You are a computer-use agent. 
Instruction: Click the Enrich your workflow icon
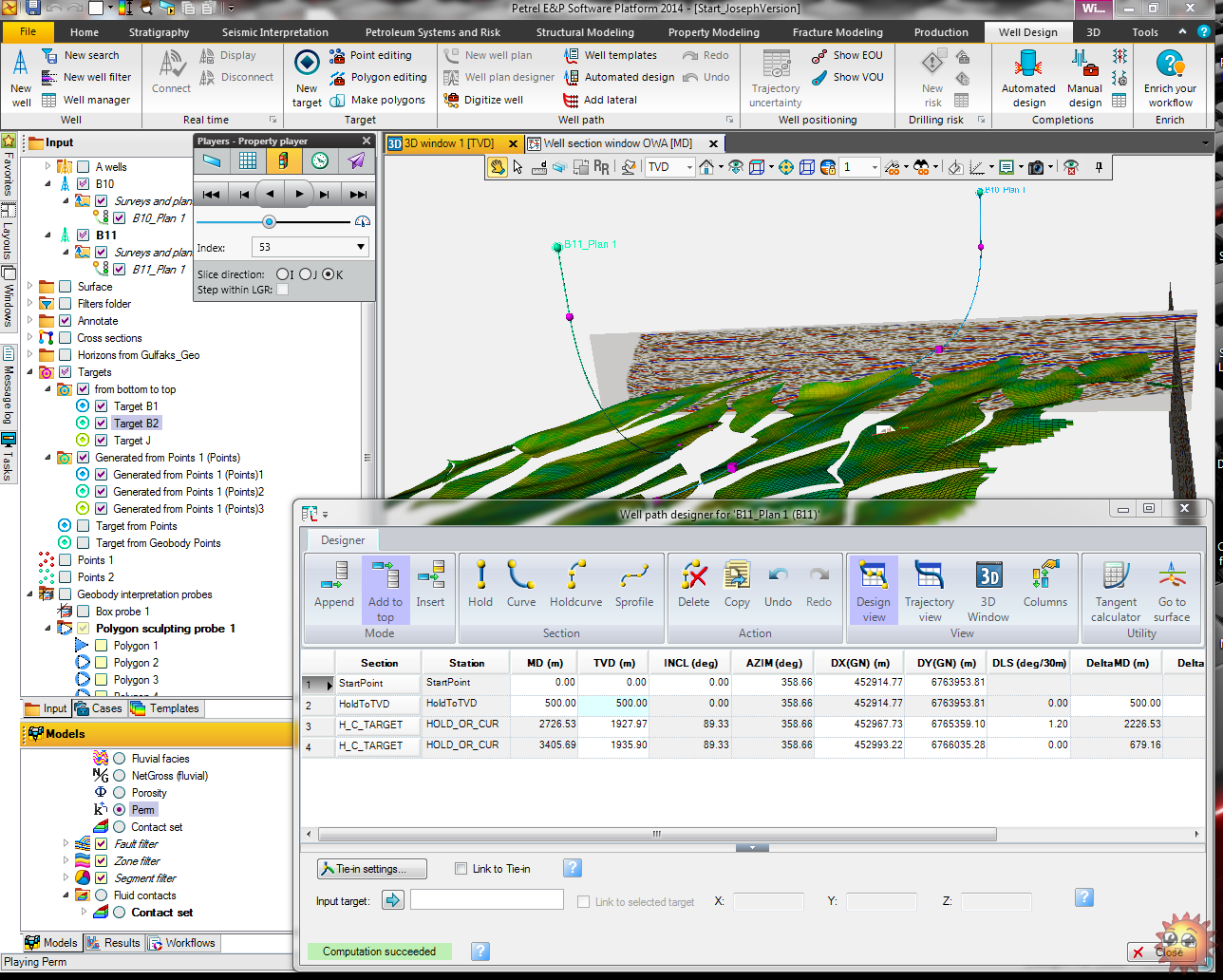click(1170, 78)
